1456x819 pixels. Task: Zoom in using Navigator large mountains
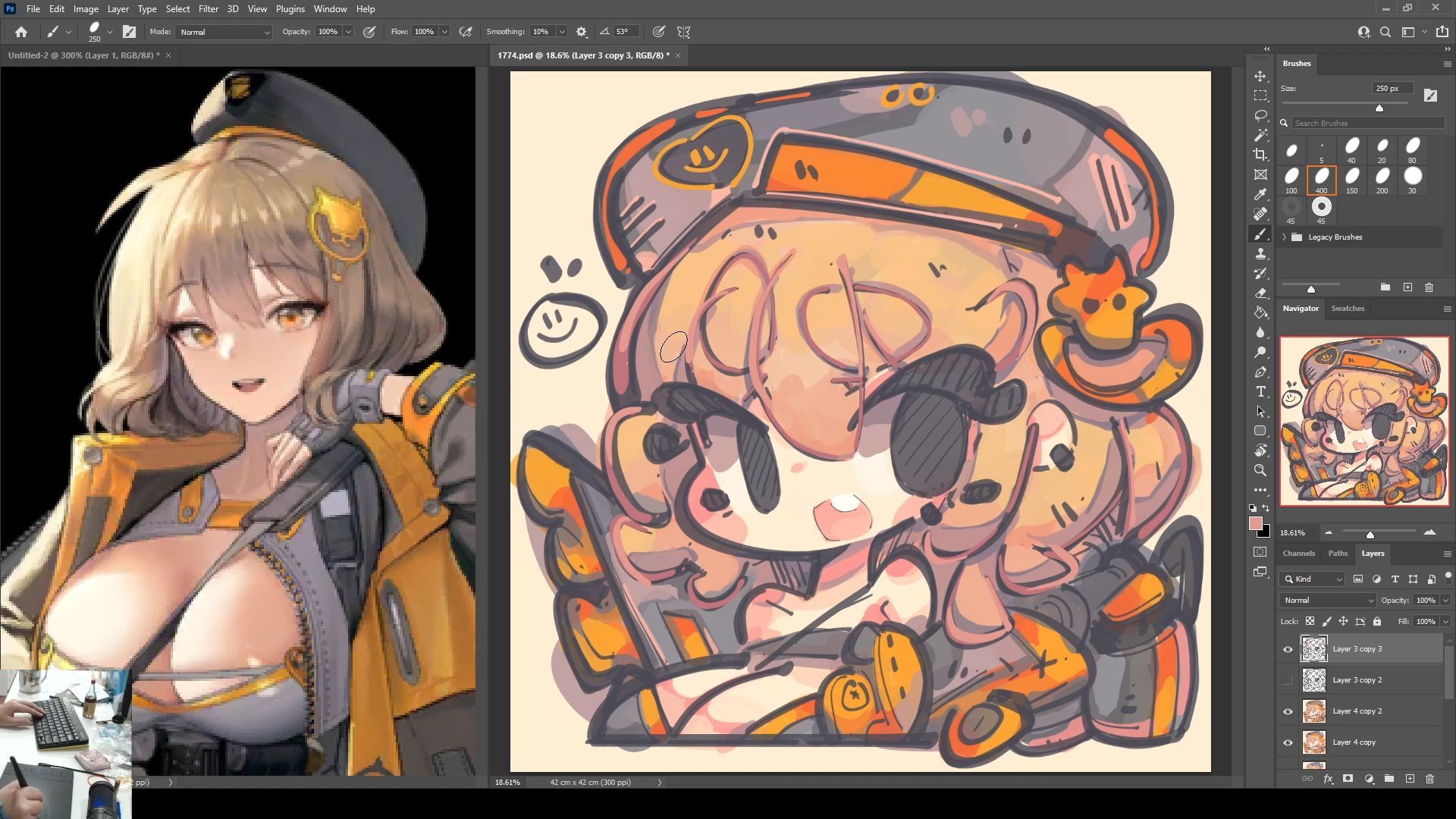coord(1429,532)
